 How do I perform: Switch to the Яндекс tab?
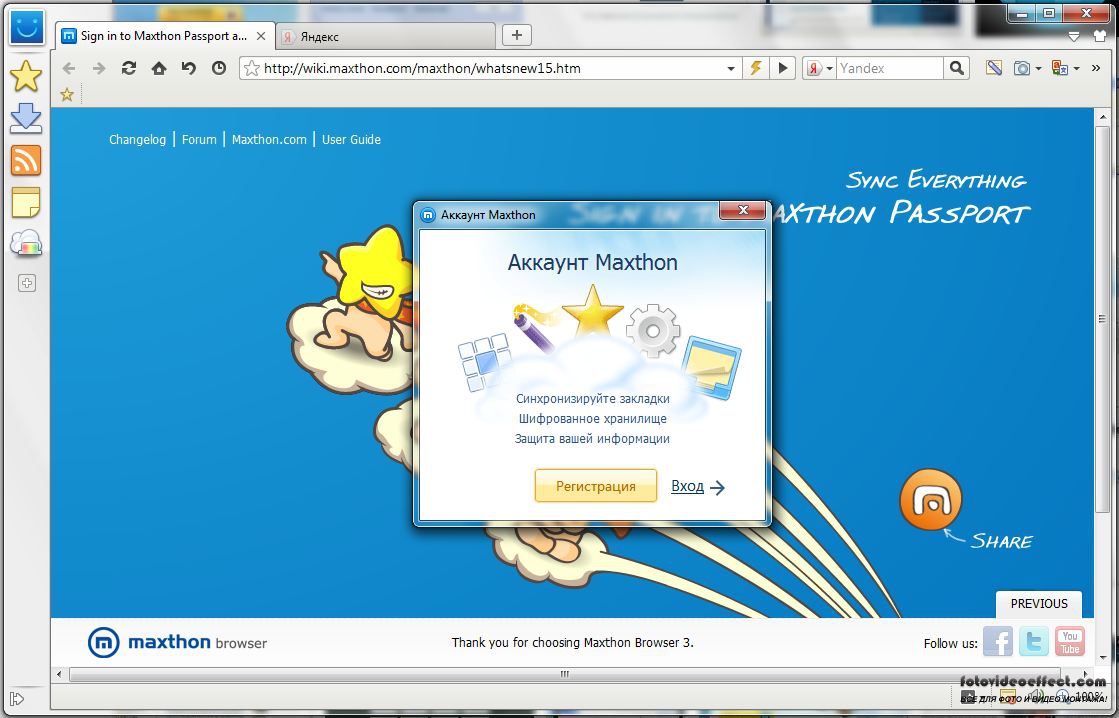pos(385,36)
